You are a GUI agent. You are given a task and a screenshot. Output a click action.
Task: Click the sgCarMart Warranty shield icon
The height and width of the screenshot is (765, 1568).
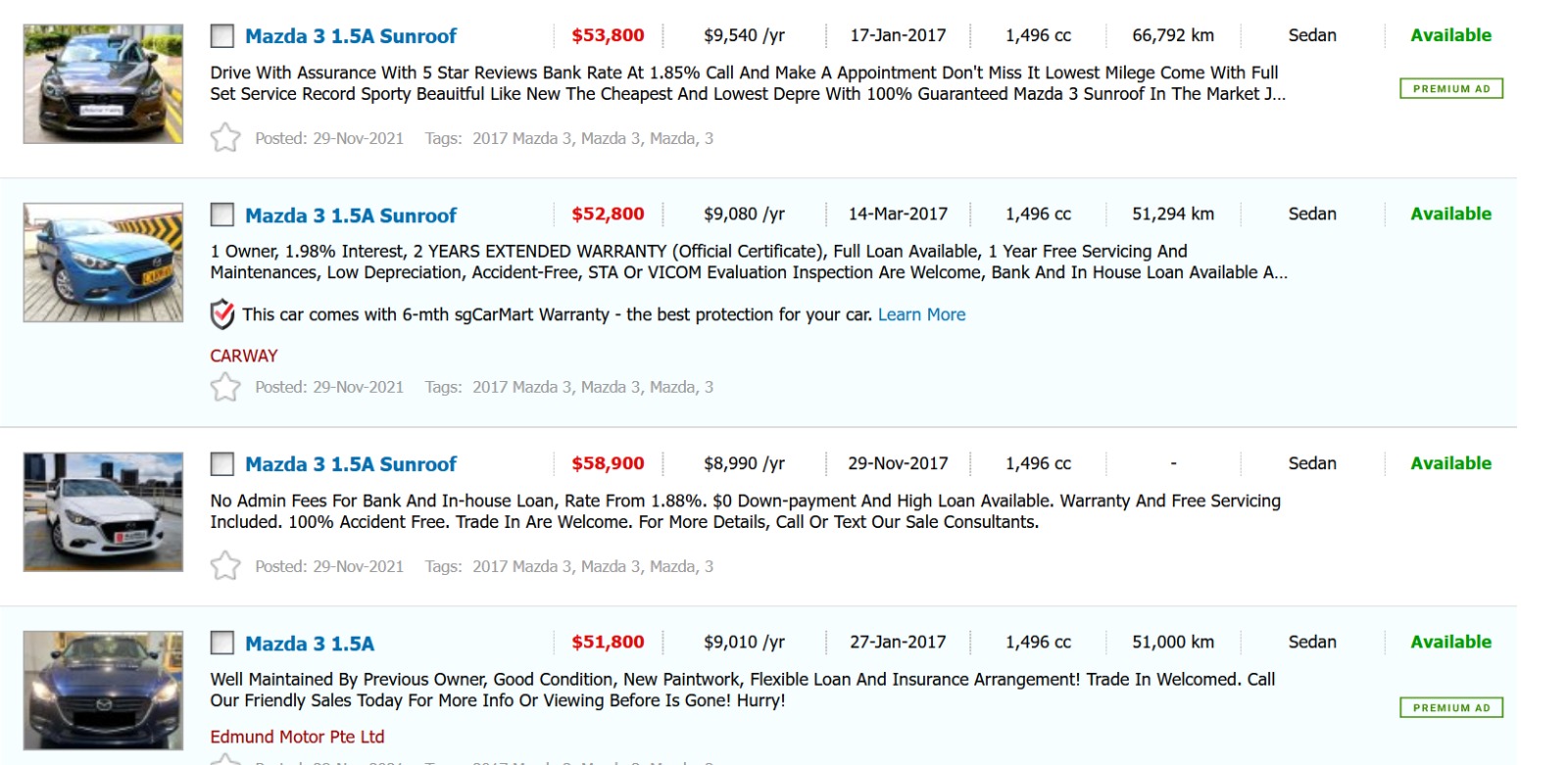[x=222, y=314]
